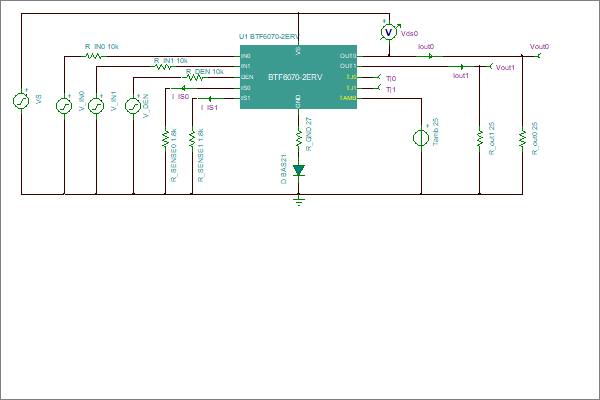Click the R_out1 25 label text
Screen dimensions: 600x400
click(x=492, y=139)
